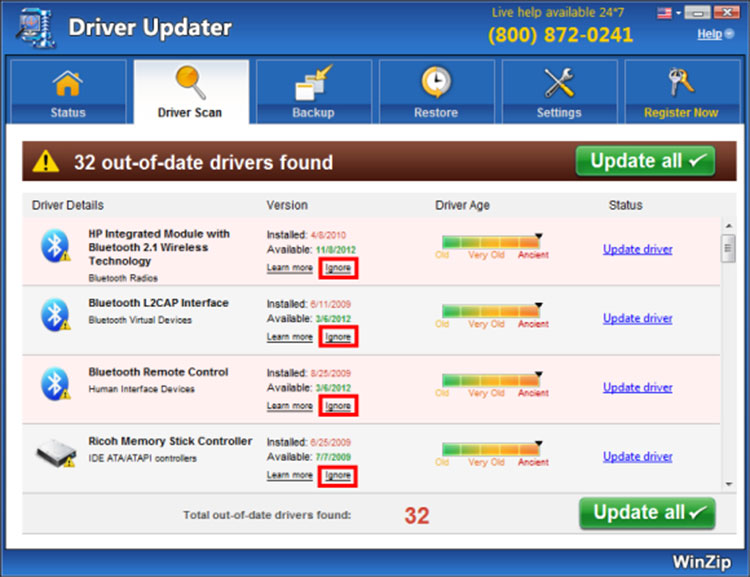
Task: Ignore the Bluetooth Remote Control driver
Action: pos(338,406)
